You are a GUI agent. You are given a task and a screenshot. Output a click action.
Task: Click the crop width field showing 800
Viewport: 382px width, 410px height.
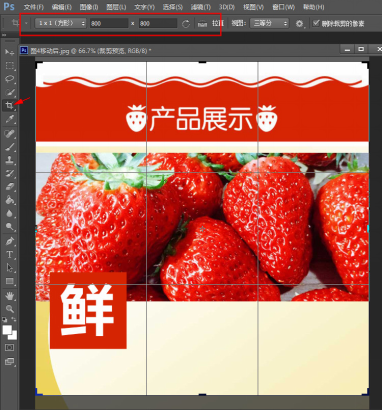click(x=109, y=23)
